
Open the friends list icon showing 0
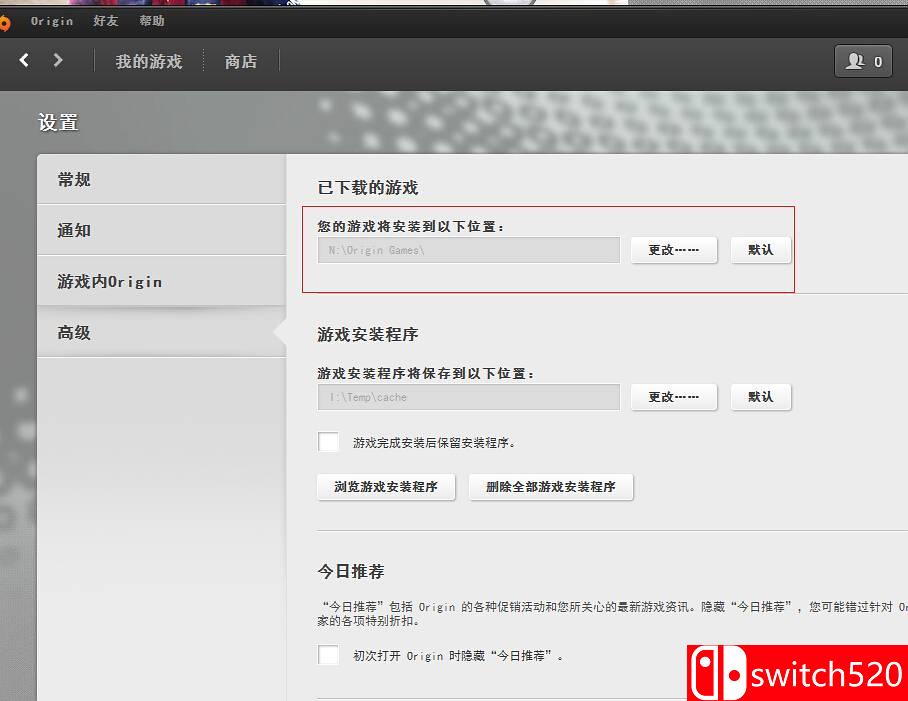[862, 60]
